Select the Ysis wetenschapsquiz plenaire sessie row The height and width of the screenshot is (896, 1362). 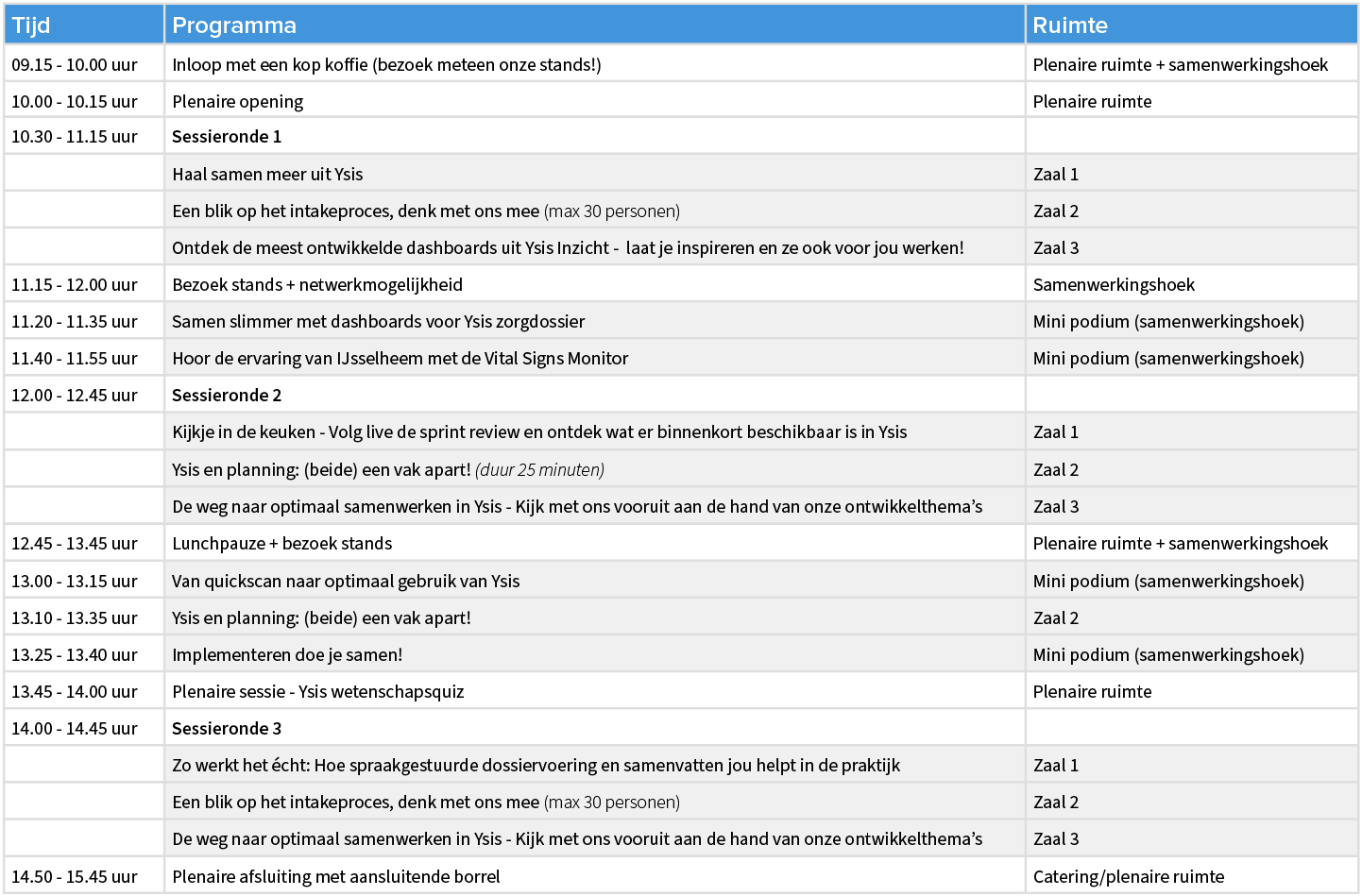pyautogui.click(x=318, y=692)
